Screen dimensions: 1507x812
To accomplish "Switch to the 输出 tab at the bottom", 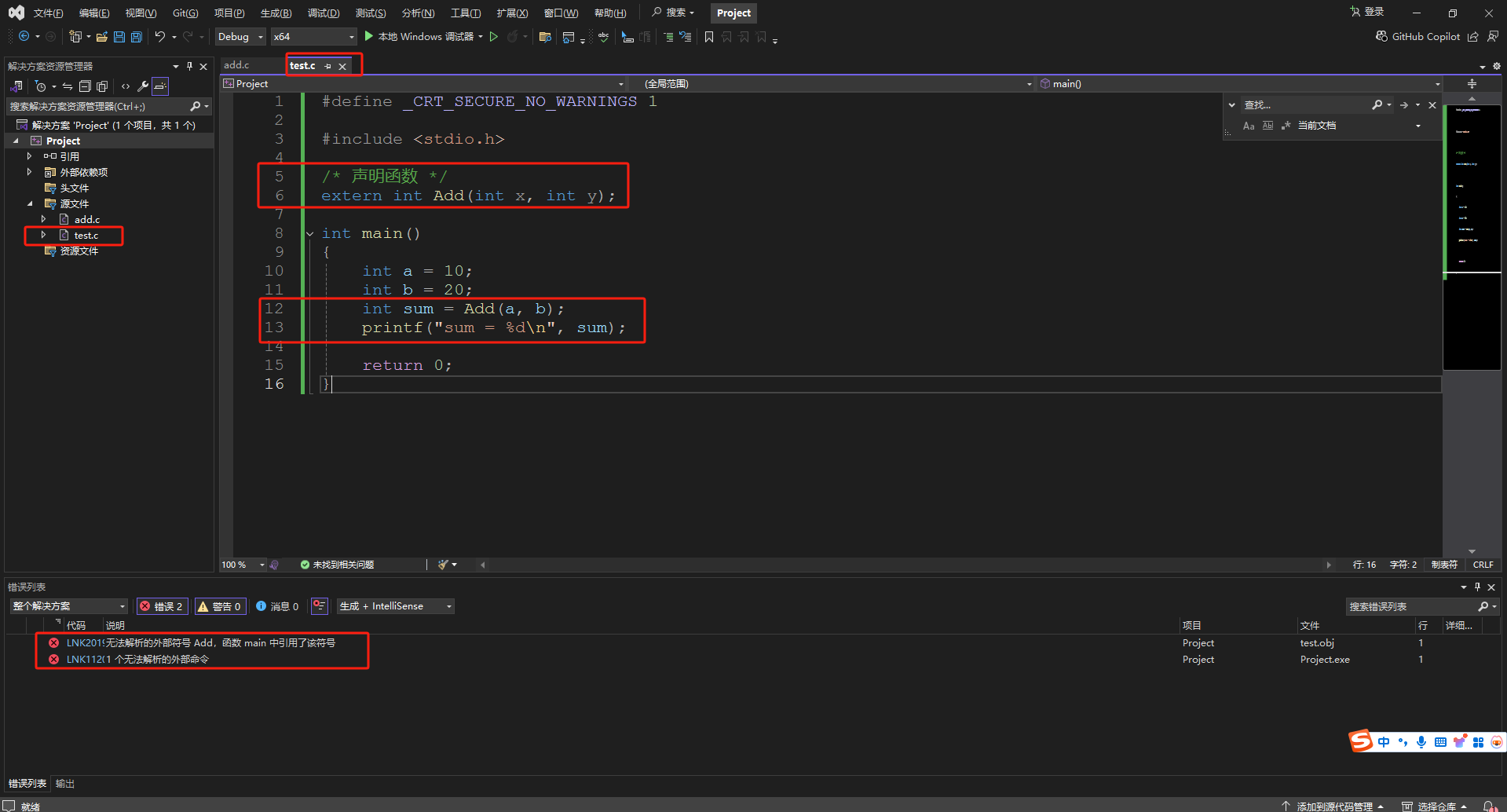I will [x=65, y=784].
